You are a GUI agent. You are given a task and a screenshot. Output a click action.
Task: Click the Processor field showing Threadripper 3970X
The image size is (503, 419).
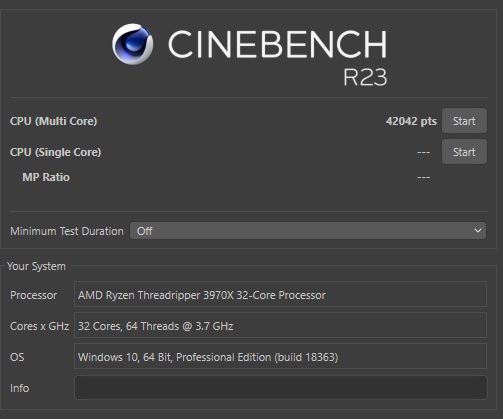280,294
